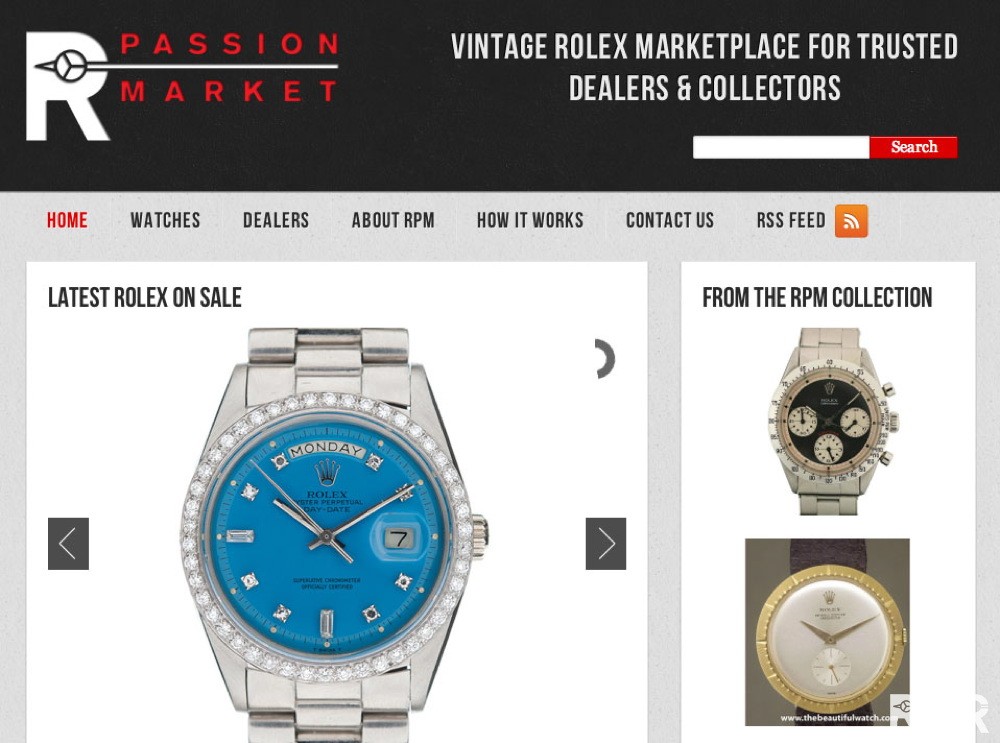Viewport: 1000px width, 743px height.
Task: Open the Home menu item
Action: pos(67,220)
